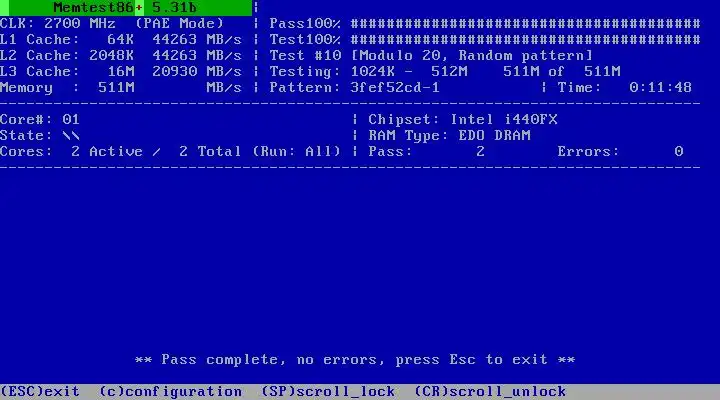Click the Chipset Intel i440FX text
Screen dimensions: 720x400
(463, 119)
